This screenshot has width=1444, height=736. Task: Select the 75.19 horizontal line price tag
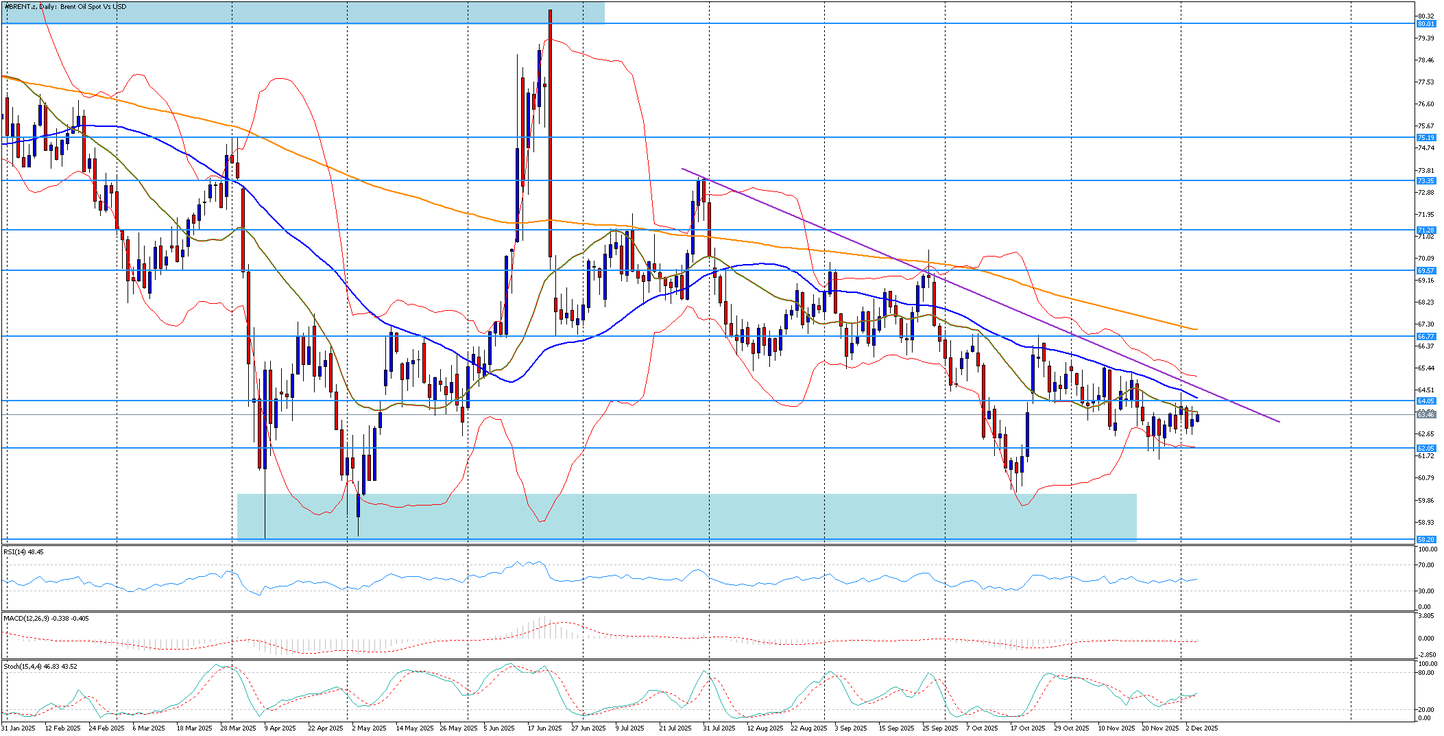coord(1426,137)
